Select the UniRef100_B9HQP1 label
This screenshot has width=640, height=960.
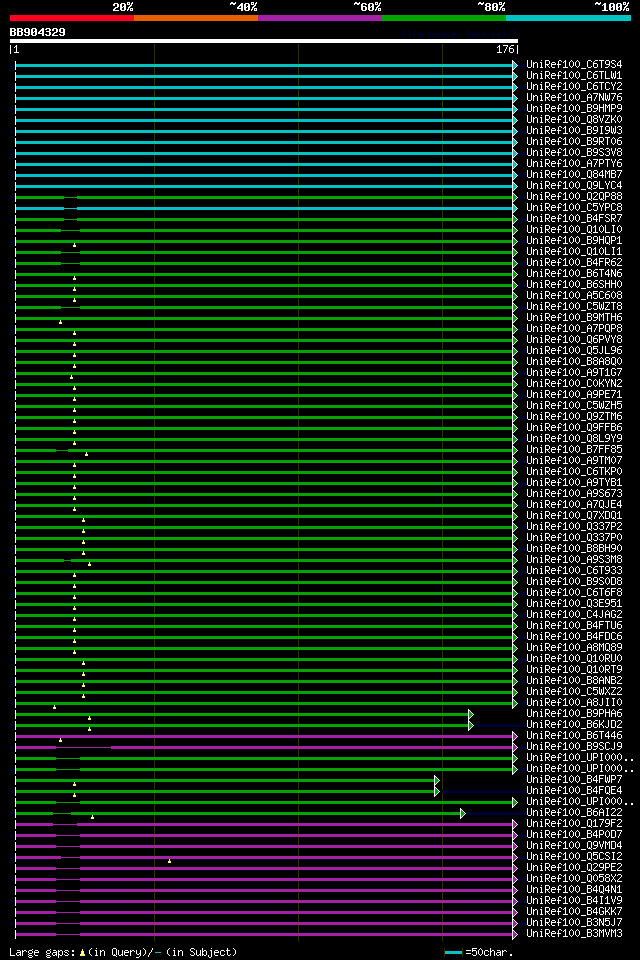point(574,241)
